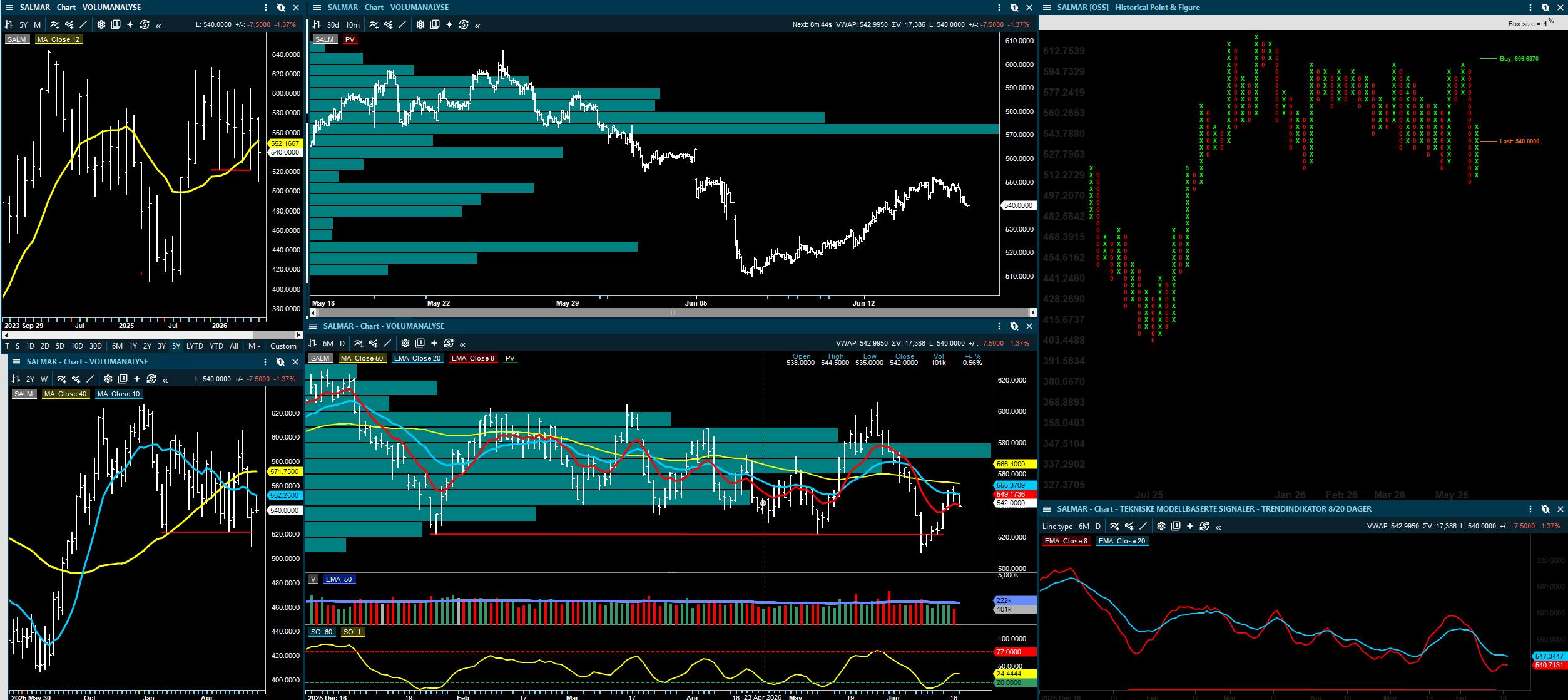Select the All time range tab
This screenshot has height=700, width=1568.
(x=234, y=346)
